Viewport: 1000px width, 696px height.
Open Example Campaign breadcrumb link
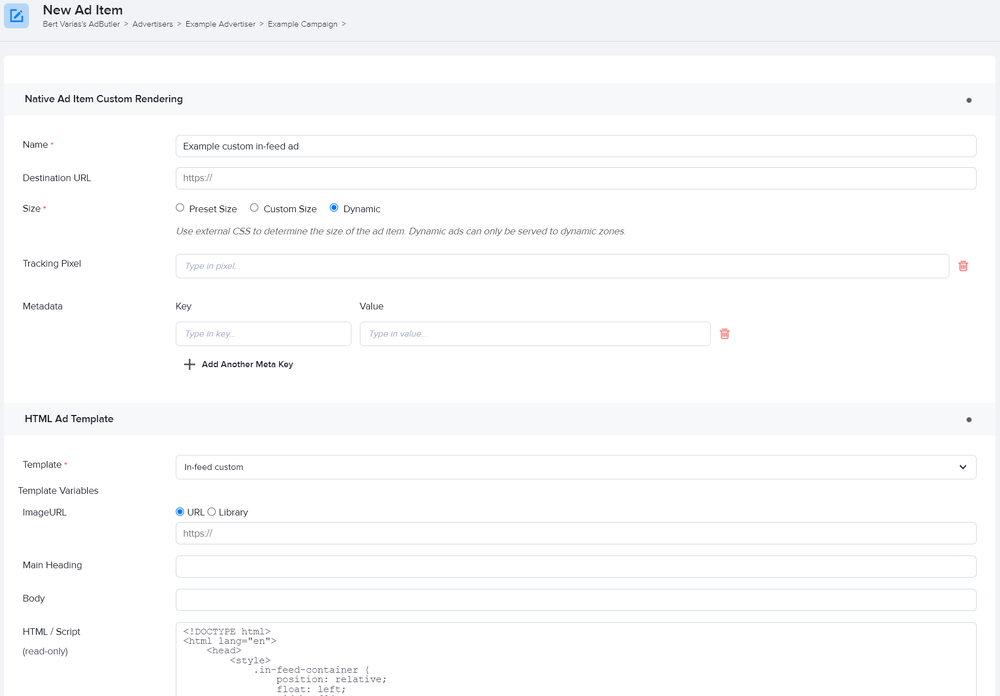[x=302, y=24]
